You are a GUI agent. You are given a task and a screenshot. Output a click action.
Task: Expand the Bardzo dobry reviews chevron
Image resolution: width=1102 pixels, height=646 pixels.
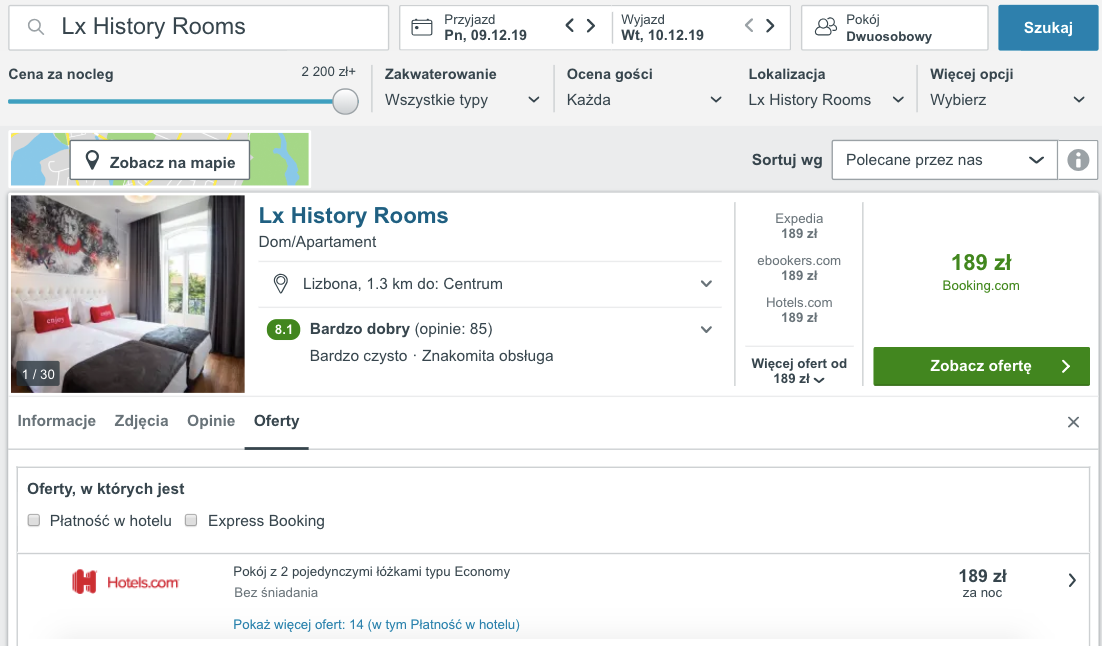tap(706, 330)
